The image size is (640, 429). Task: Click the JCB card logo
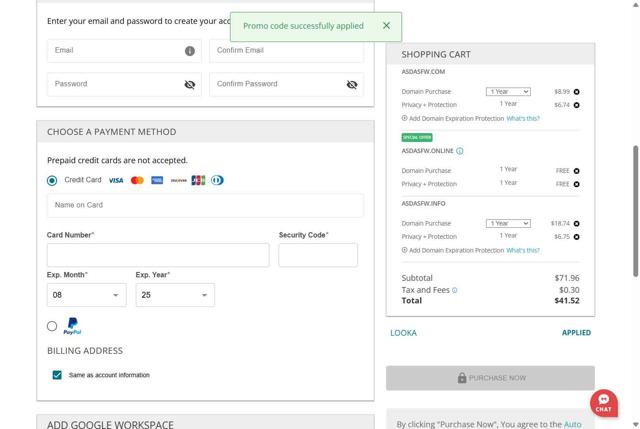point(198,180)
